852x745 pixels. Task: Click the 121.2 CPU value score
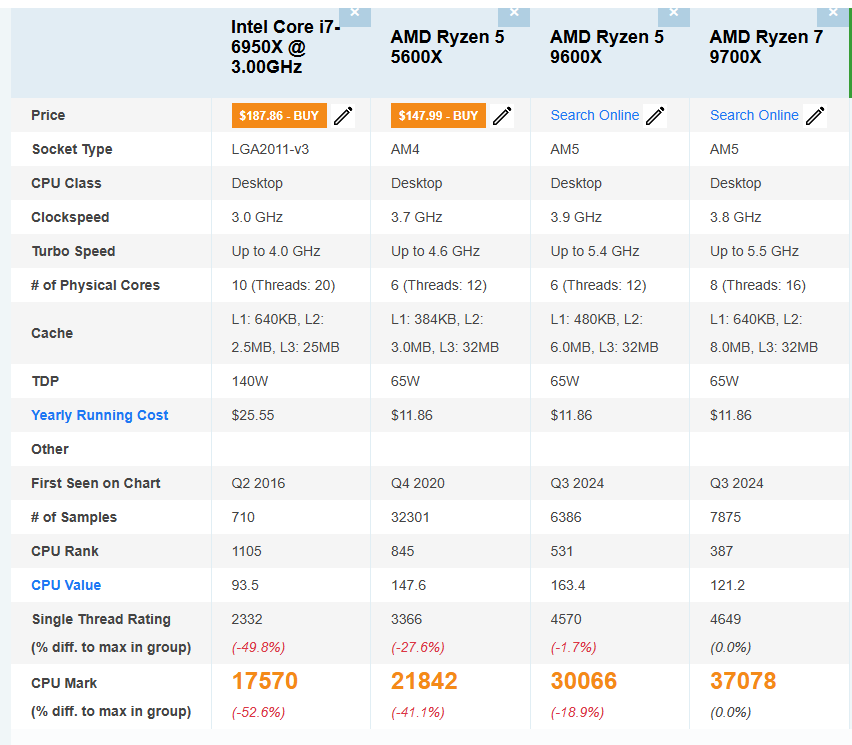tap(728, 585)
